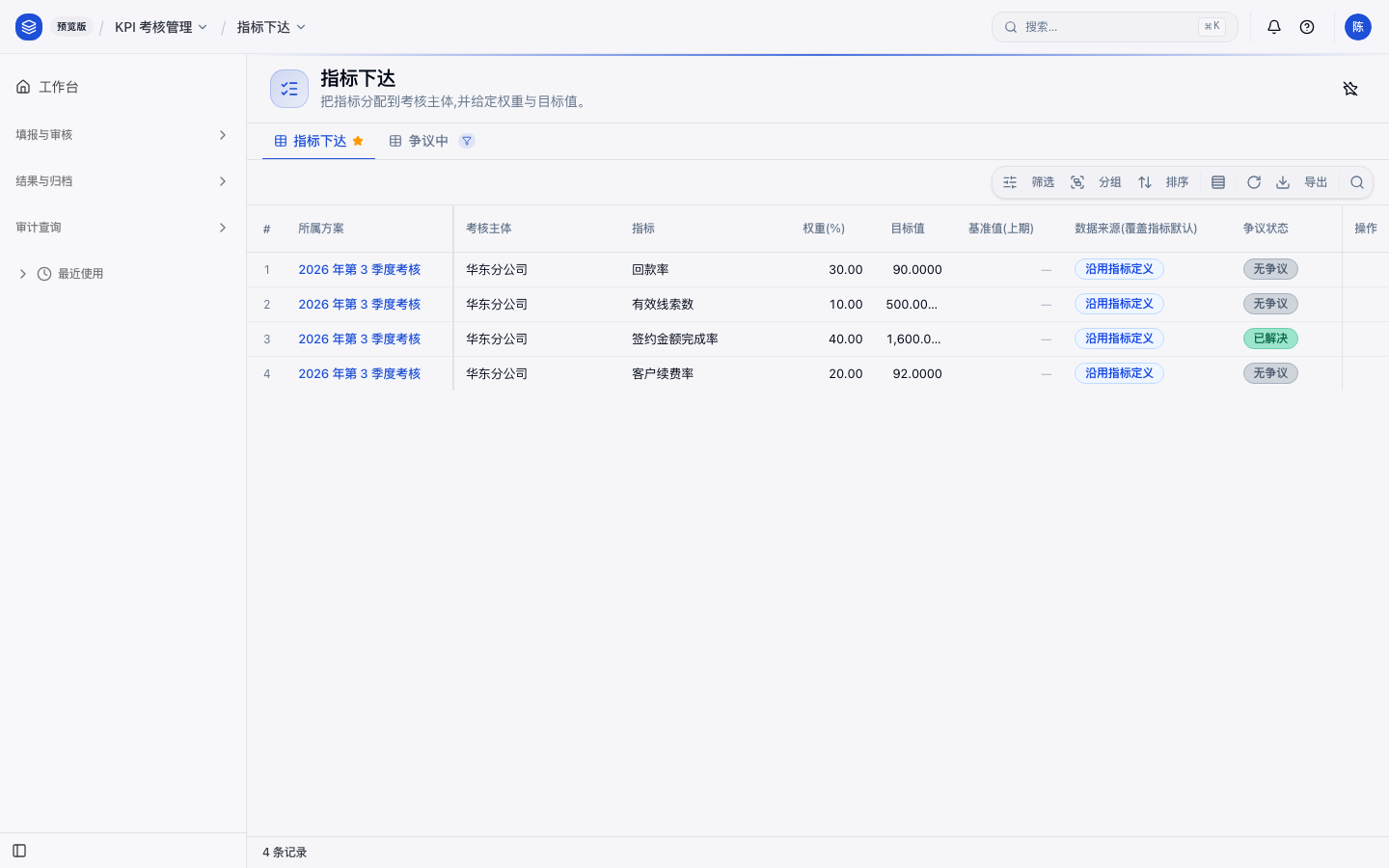Click the 沿用指标定义 tag in the 客户续费率 row
The width and height of the screenshot is (1389, 868).
1119,373
